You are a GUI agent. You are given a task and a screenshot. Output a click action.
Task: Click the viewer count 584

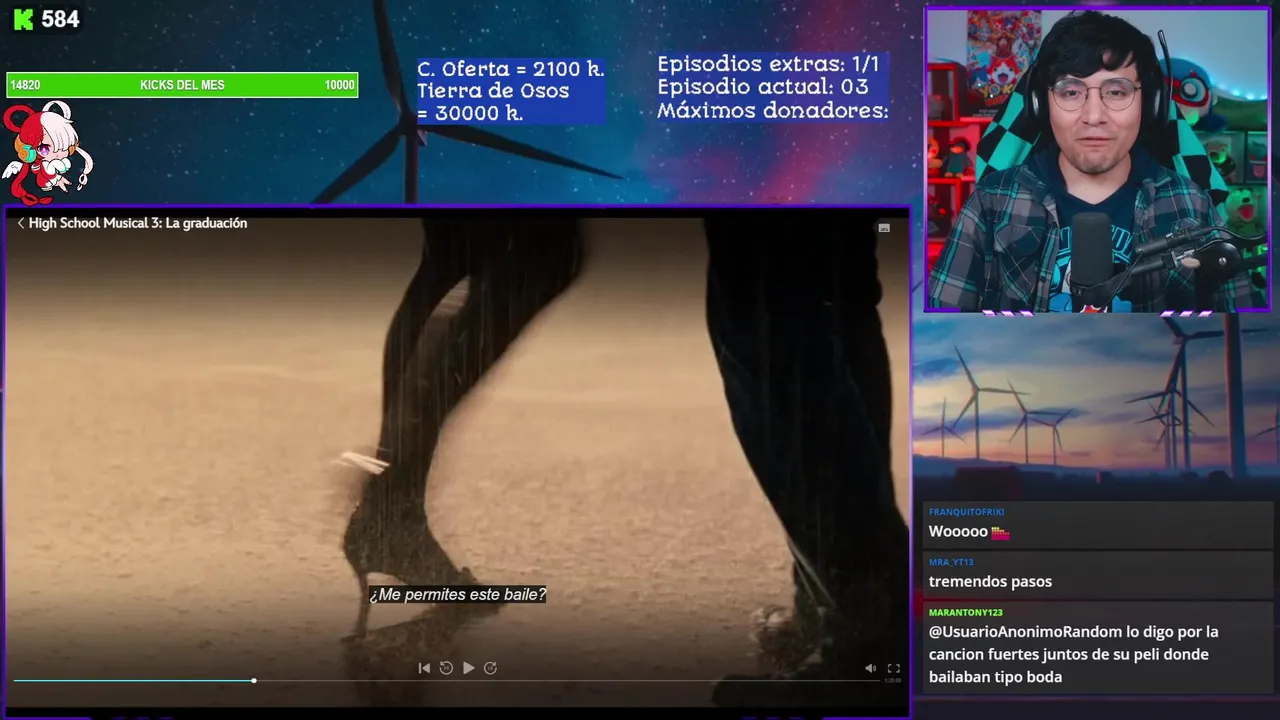60,19
